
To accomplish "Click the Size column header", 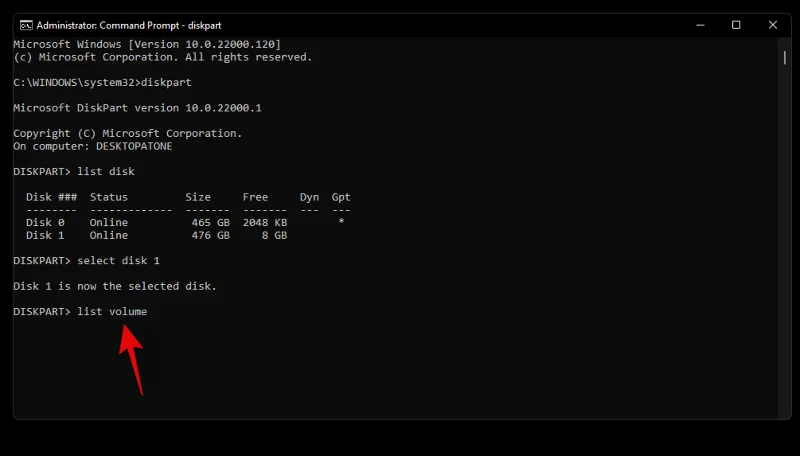I will point(198,198).
